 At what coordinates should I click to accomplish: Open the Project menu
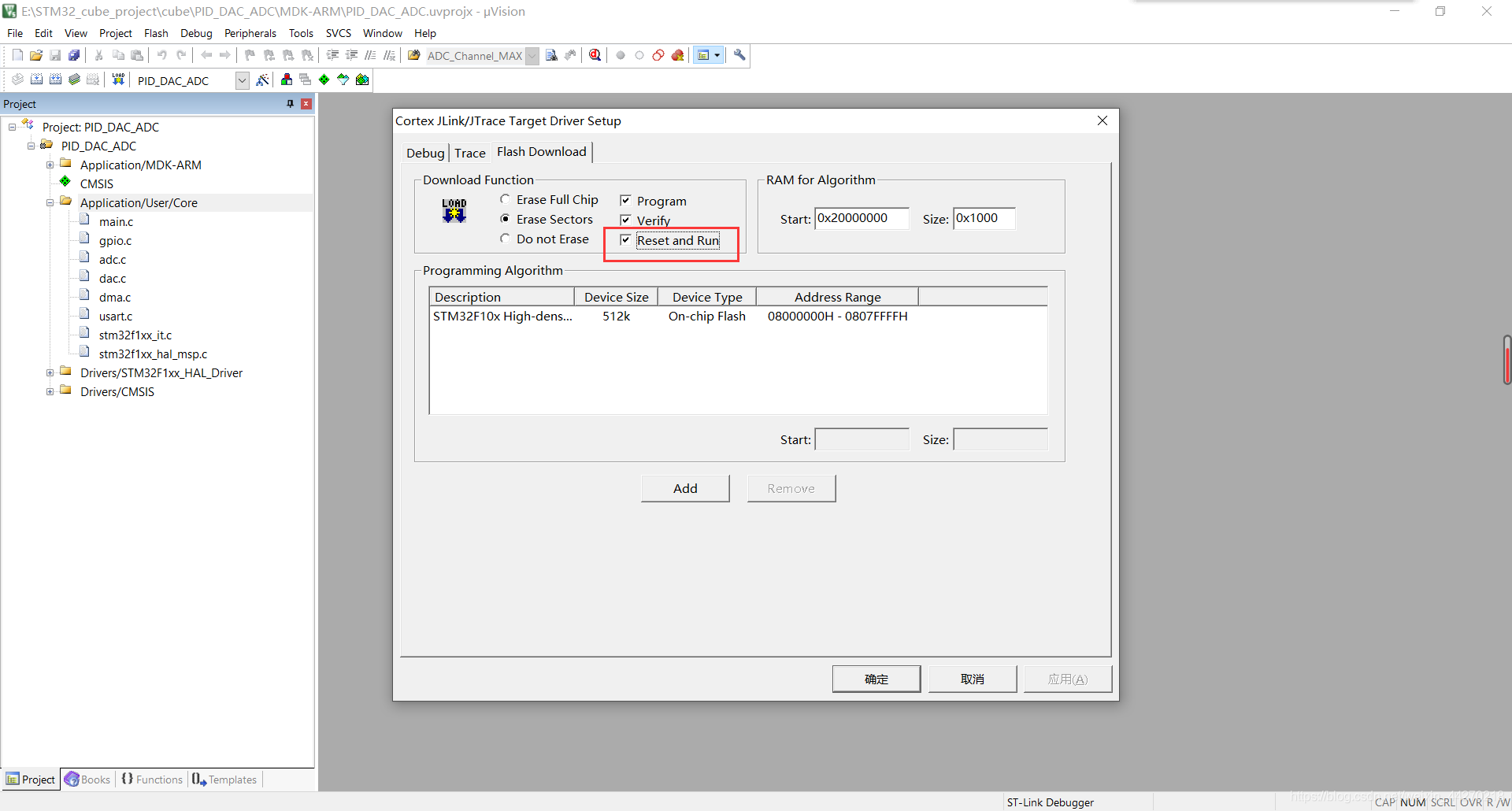[x=115, y=33]
